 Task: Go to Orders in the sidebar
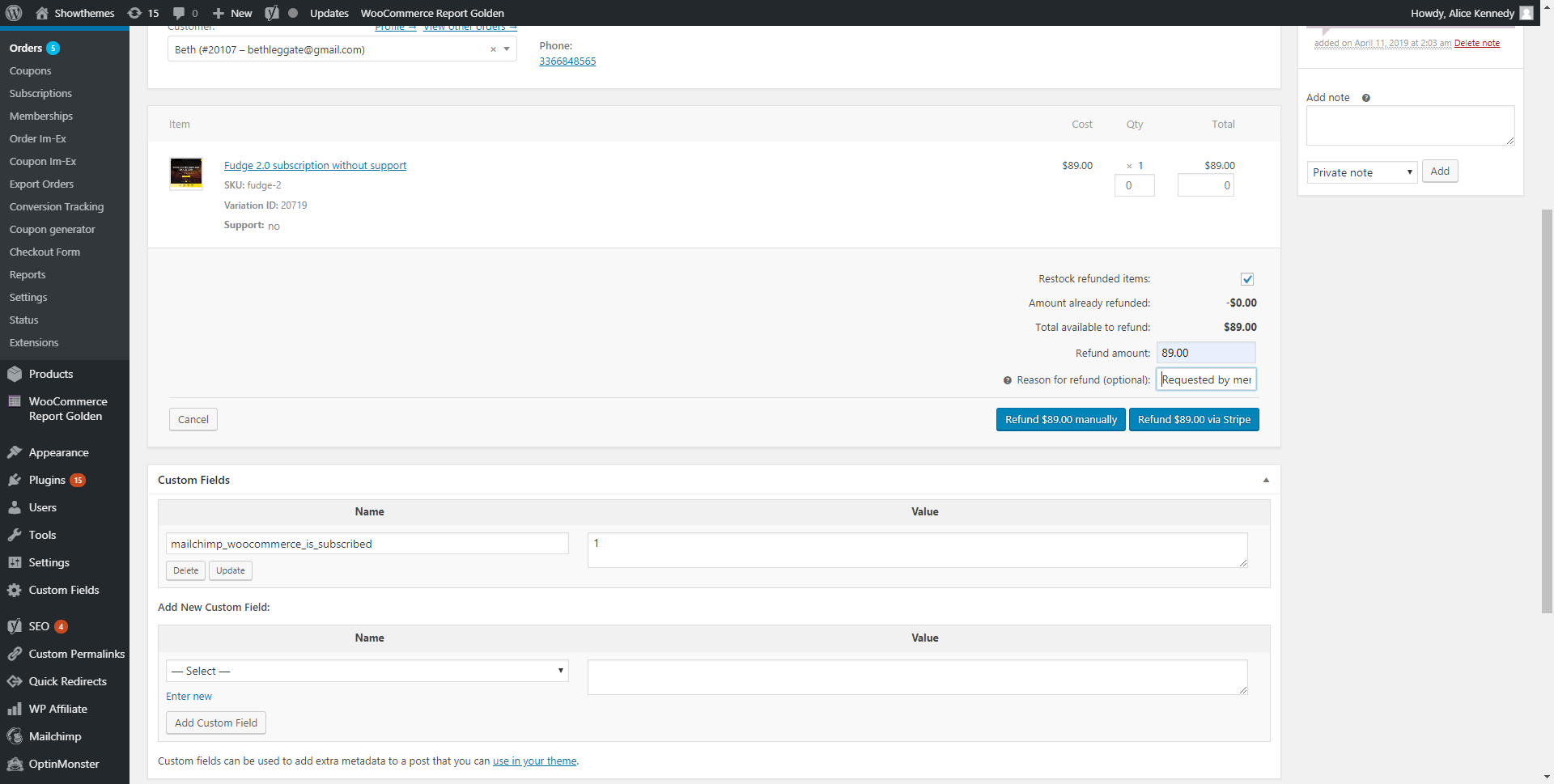pos(26,49)
